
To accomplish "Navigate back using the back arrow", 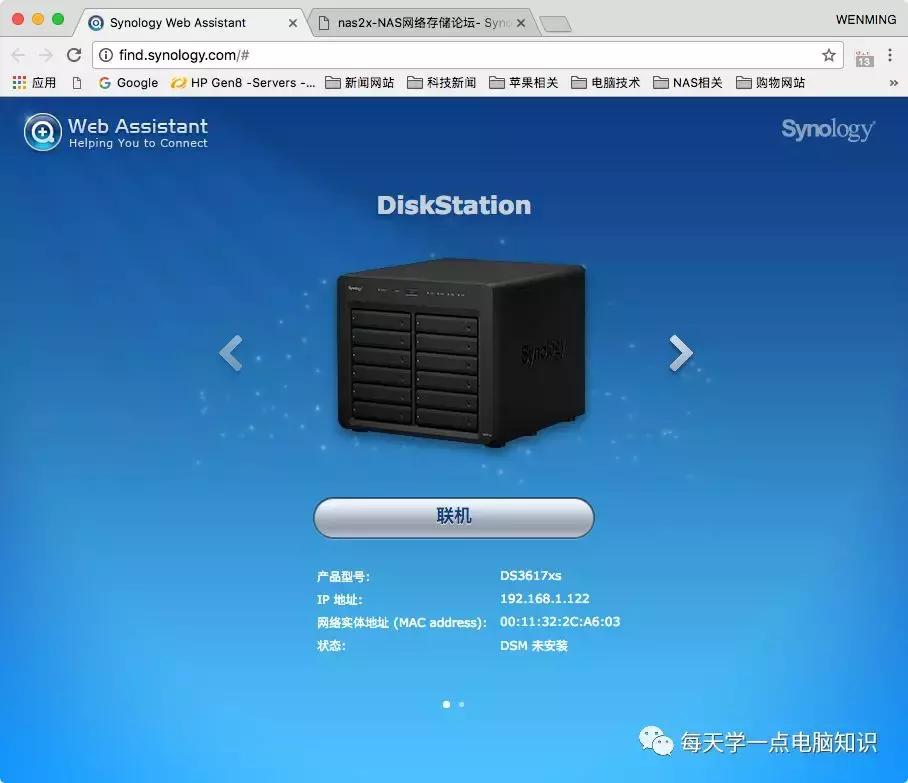I will click(18, 56).
